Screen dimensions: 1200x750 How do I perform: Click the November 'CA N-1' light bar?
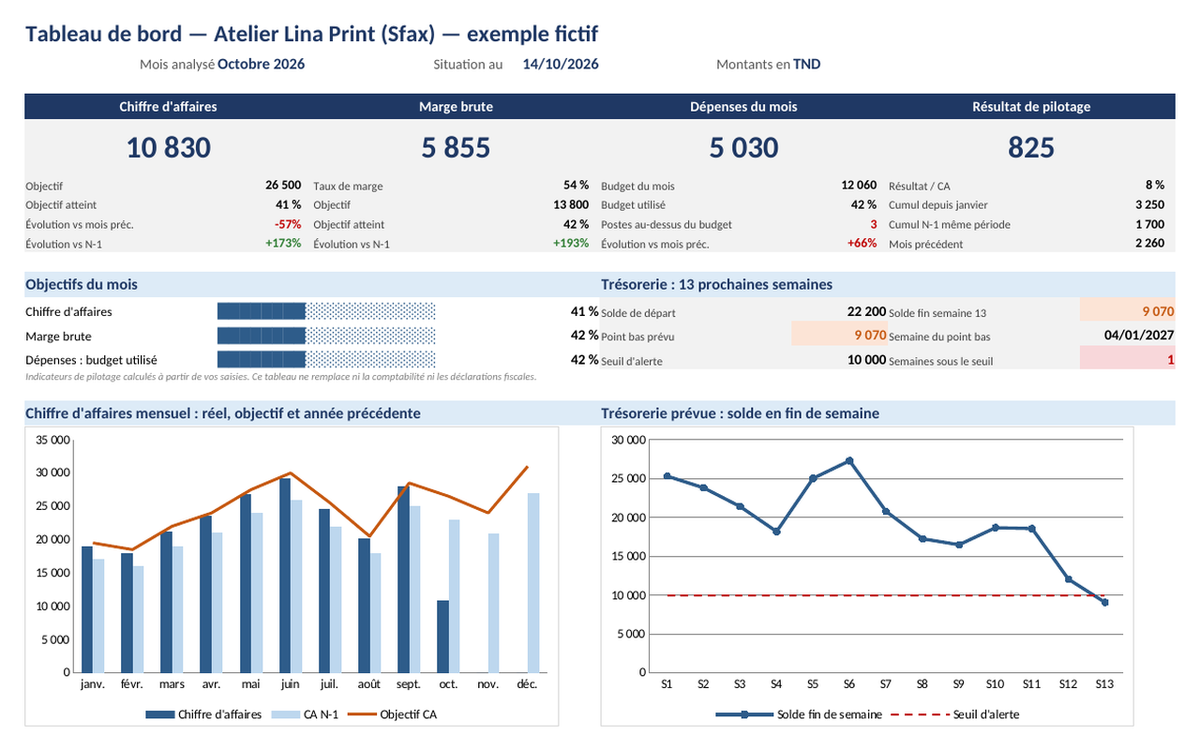pyautogui.click(x=494, y=602)
